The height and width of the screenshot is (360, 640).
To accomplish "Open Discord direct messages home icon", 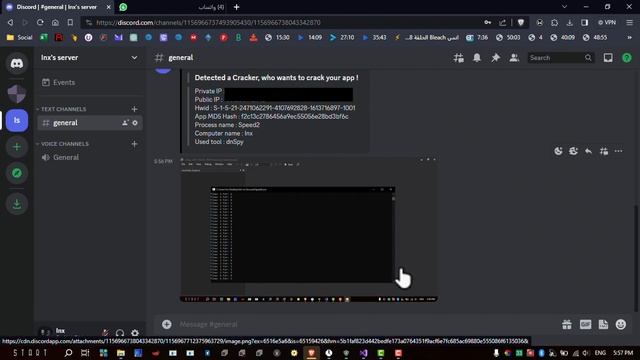I will (x=17, y=63).
